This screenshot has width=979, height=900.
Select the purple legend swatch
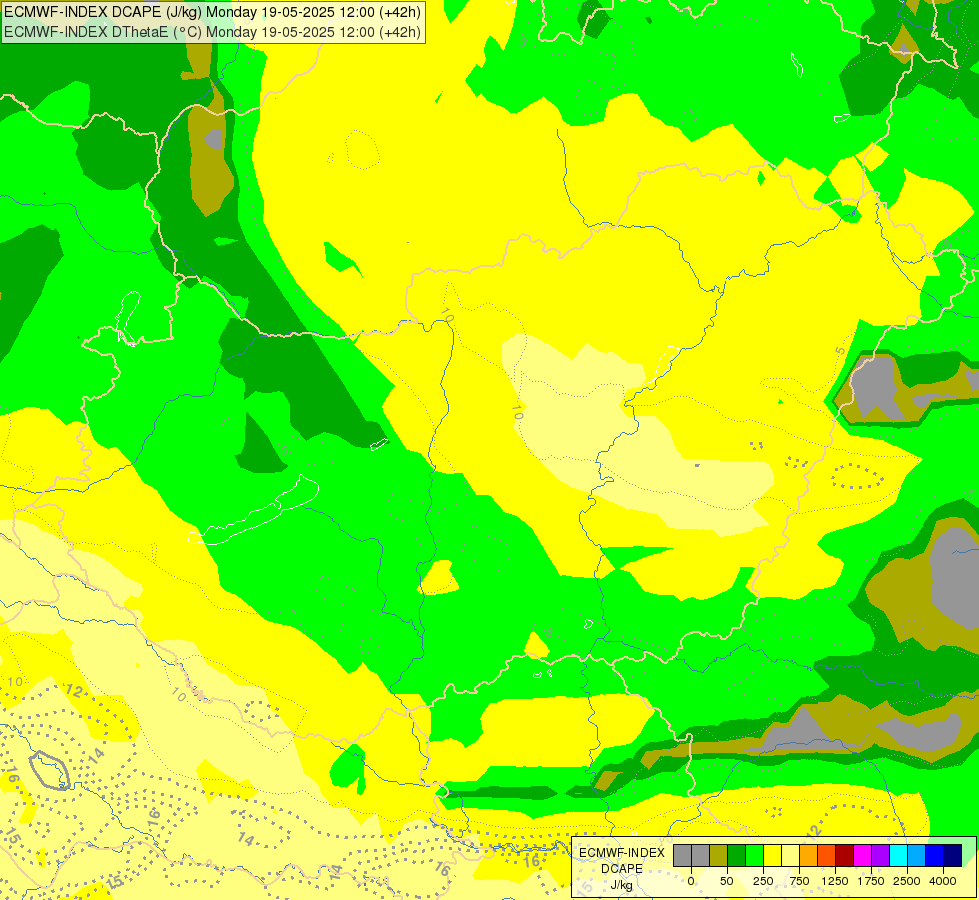click(880, 855)
